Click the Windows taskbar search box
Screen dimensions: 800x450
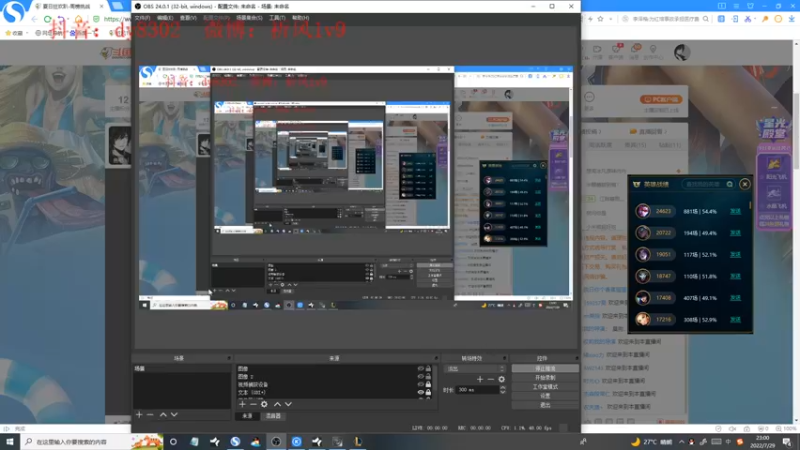tap(92, 442)
